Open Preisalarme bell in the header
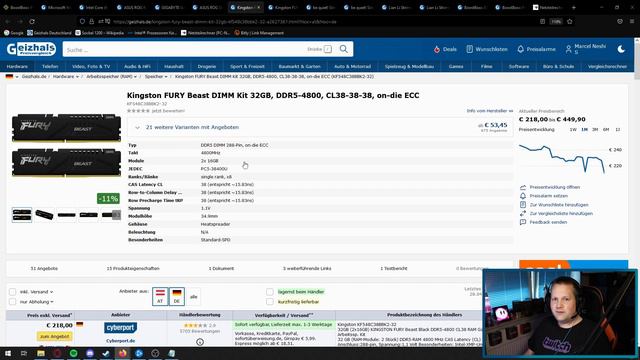The height and width of the screenshot is (360, 640). coord(536,49)
